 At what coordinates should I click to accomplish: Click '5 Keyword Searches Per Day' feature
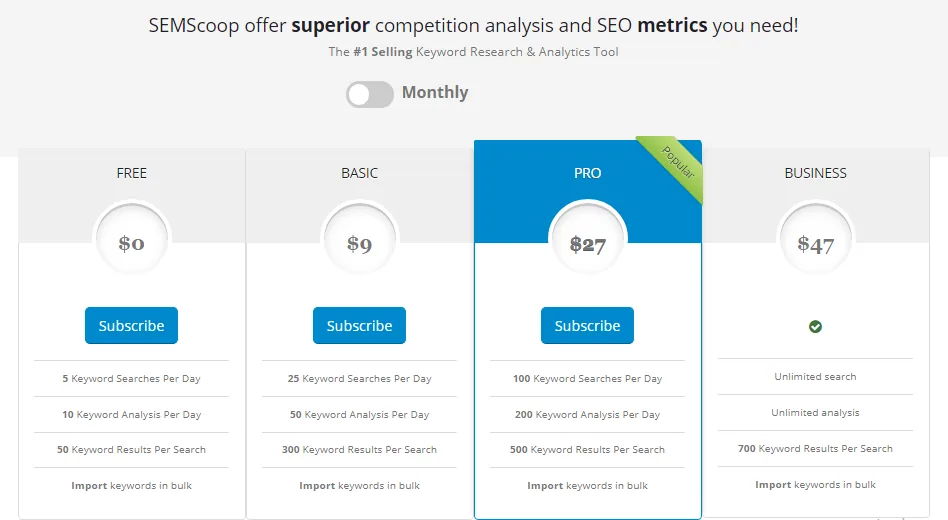coord(131,379)
